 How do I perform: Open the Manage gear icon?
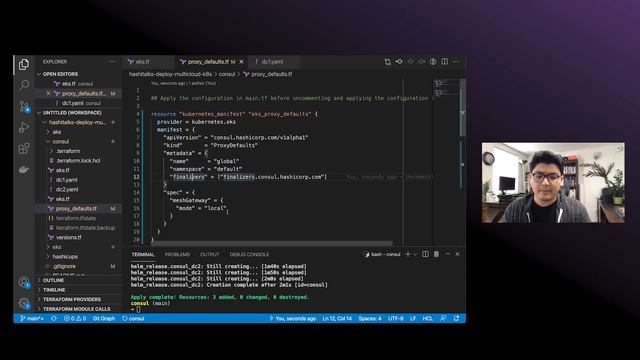24,303
